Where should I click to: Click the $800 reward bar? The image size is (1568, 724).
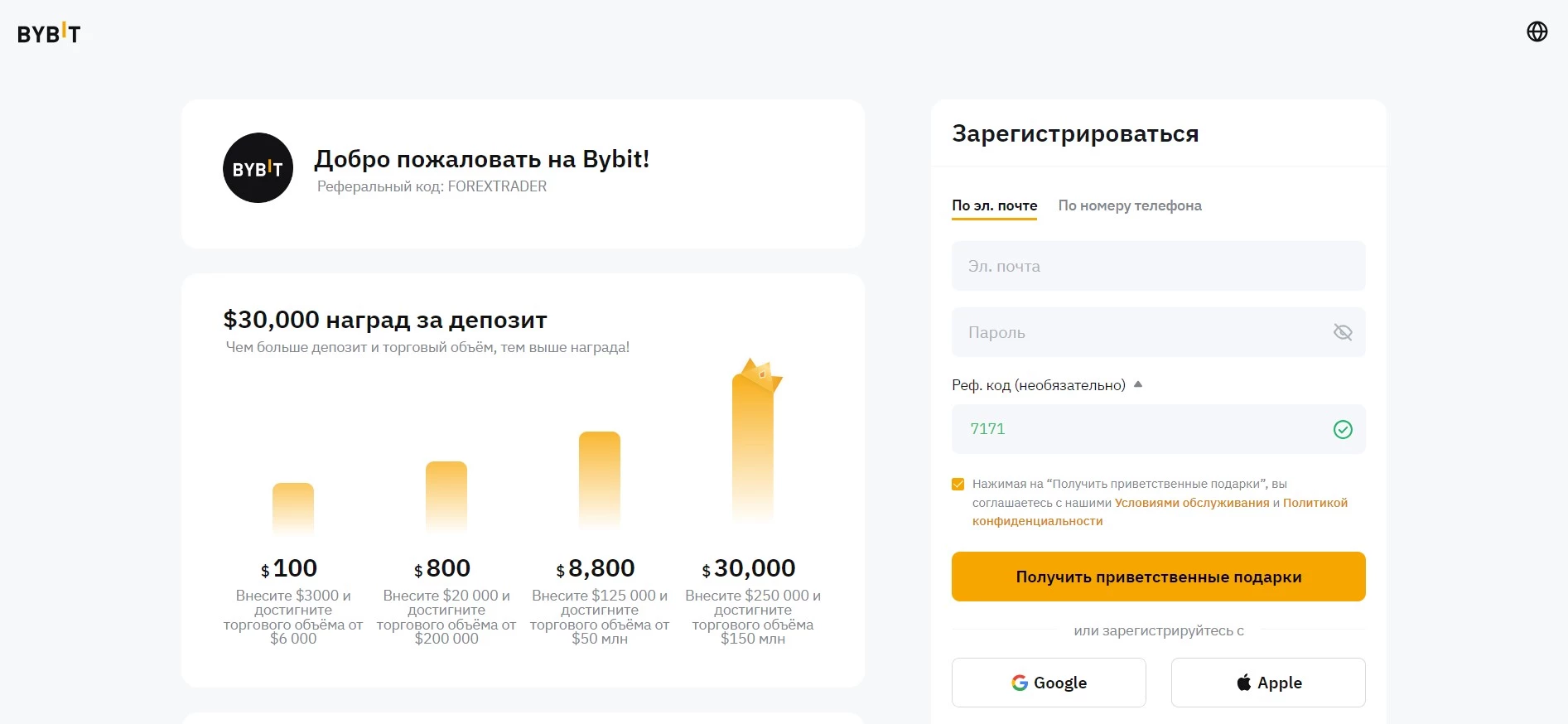446,496
